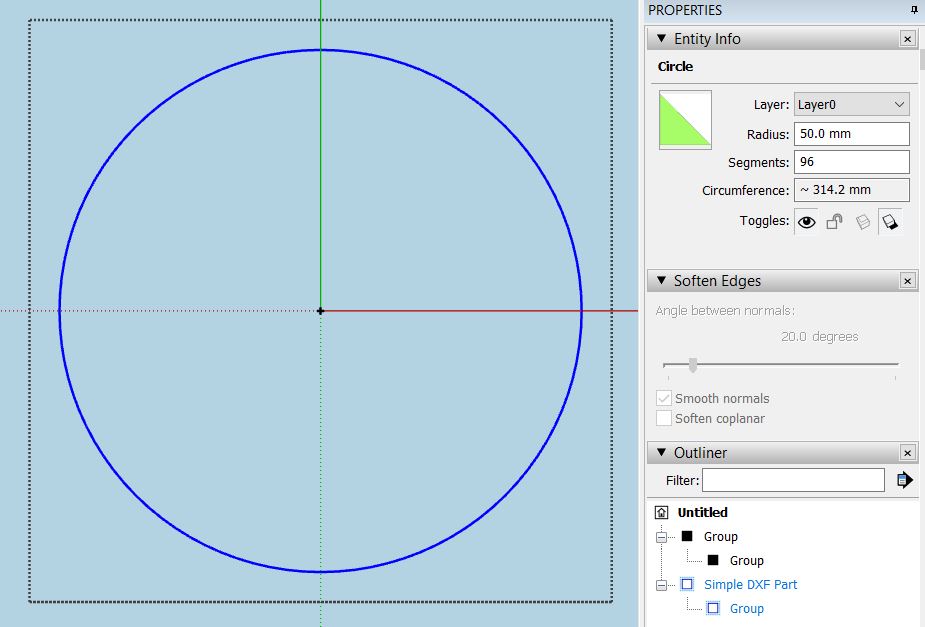The image size is (925, 627).
Task: Collapse the Entity Info panel
Action: pyautogui.click(x=661, y=38)
